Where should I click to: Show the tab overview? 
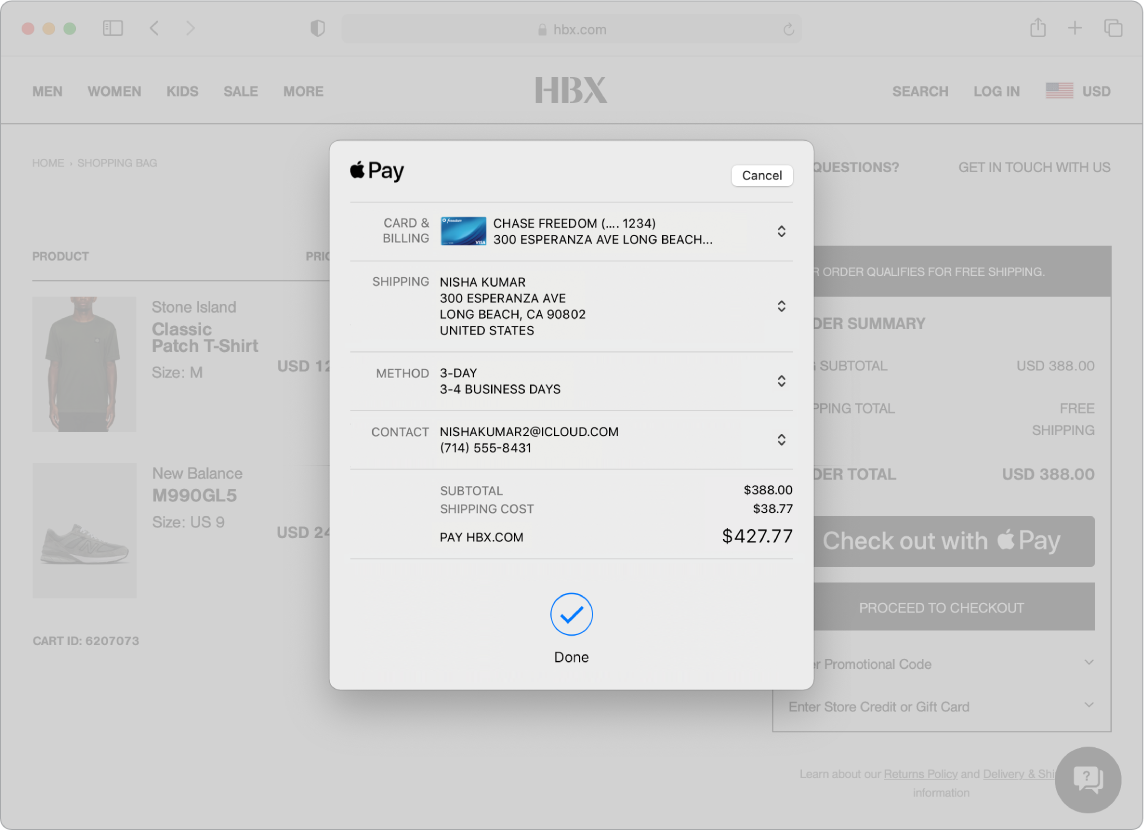1113,28
